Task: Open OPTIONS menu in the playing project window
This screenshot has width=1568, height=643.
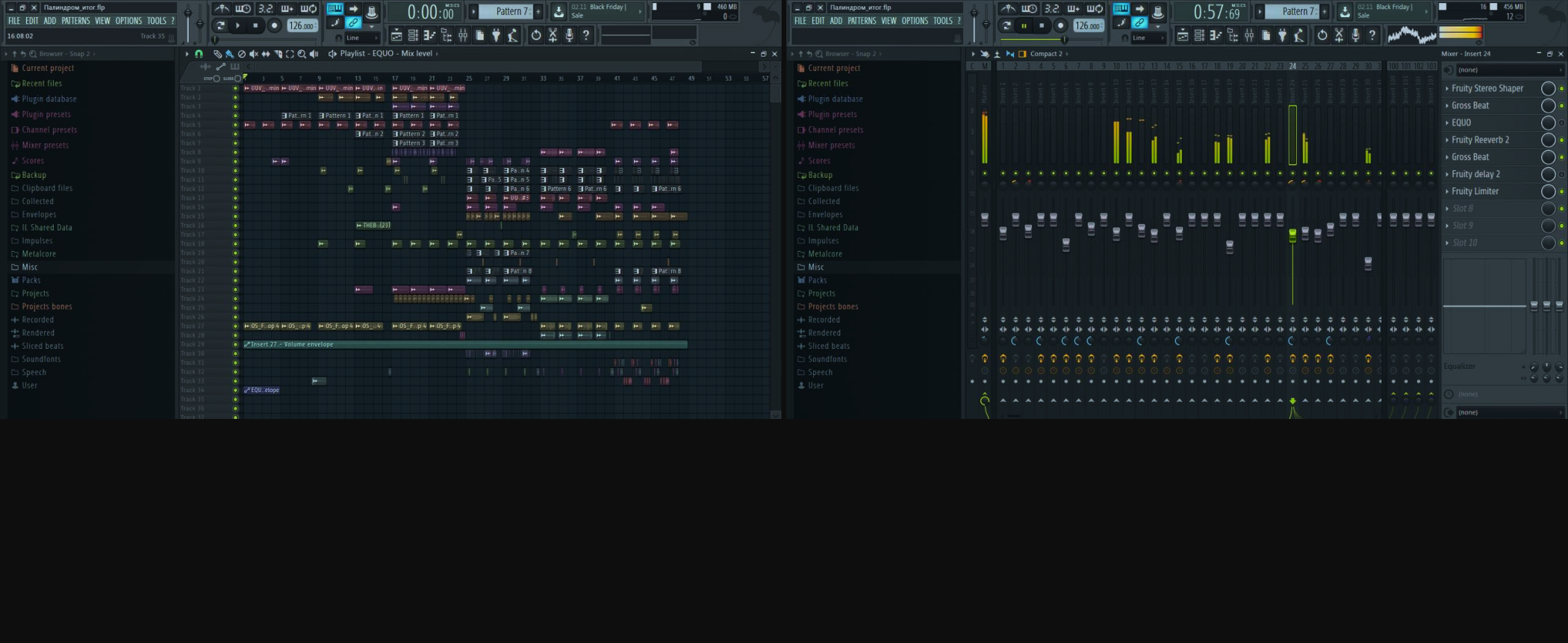Action: click(914, 21)
